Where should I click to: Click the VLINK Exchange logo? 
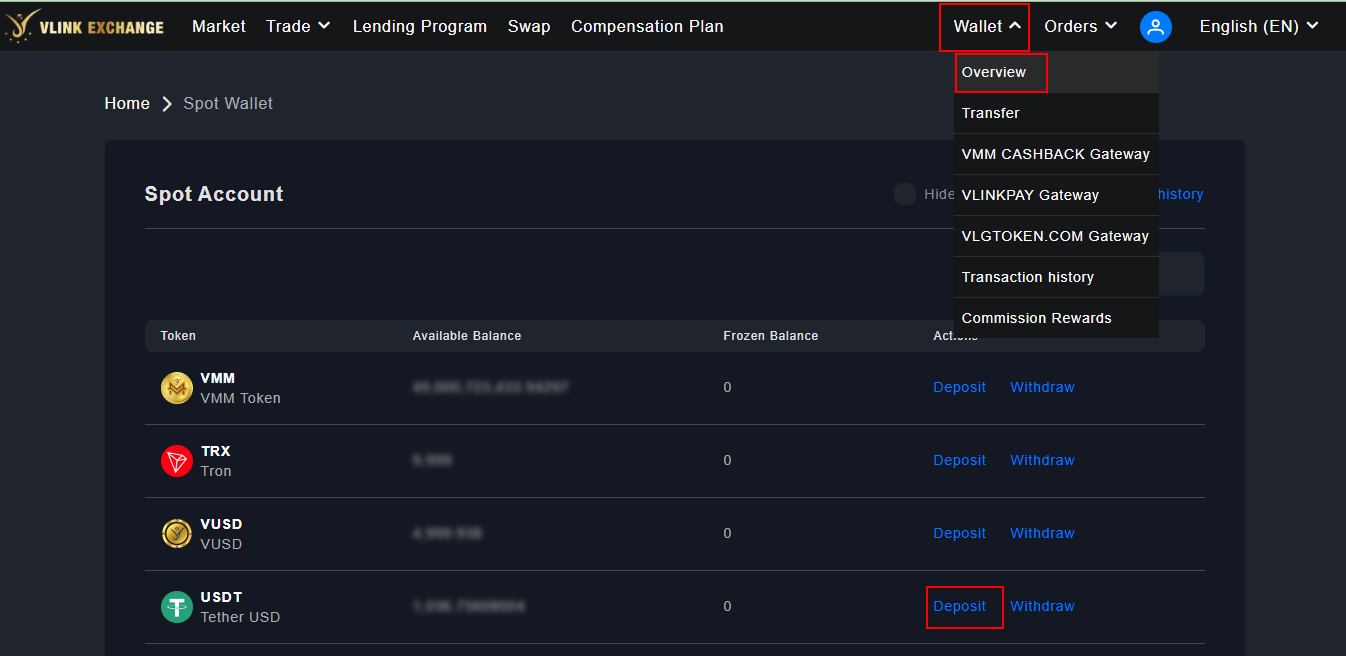point(84,26)
